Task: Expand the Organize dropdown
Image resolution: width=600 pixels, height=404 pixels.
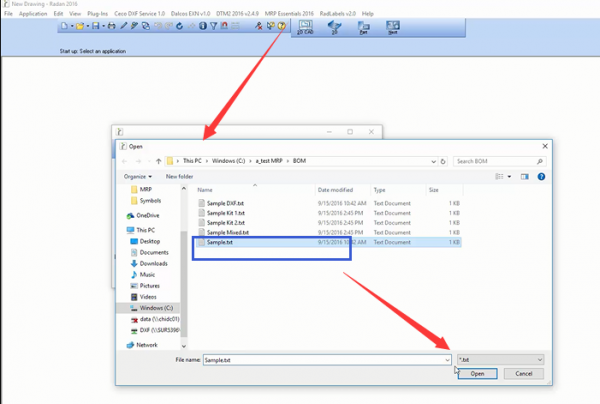Action: (x=138, y=176)
